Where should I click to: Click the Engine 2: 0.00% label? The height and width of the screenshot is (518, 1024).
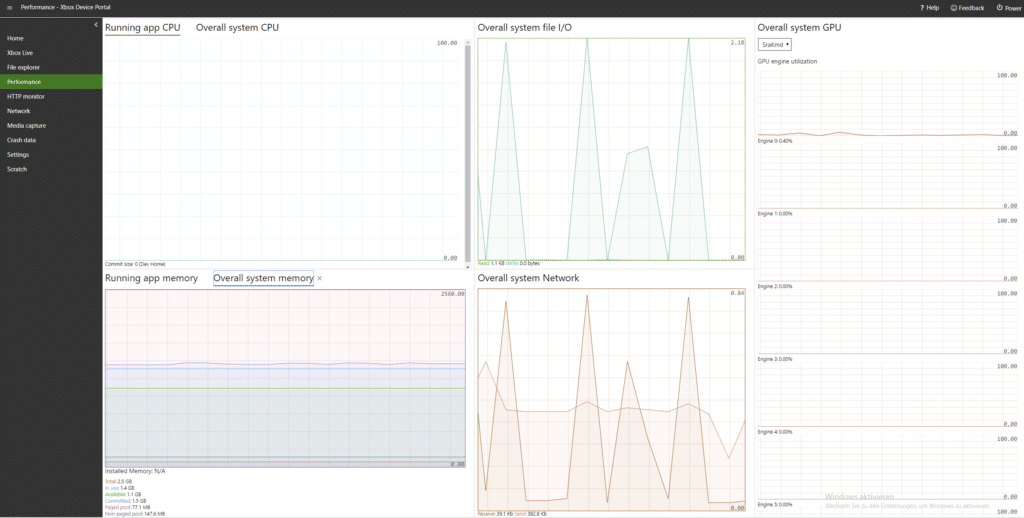tap(775, 286)
